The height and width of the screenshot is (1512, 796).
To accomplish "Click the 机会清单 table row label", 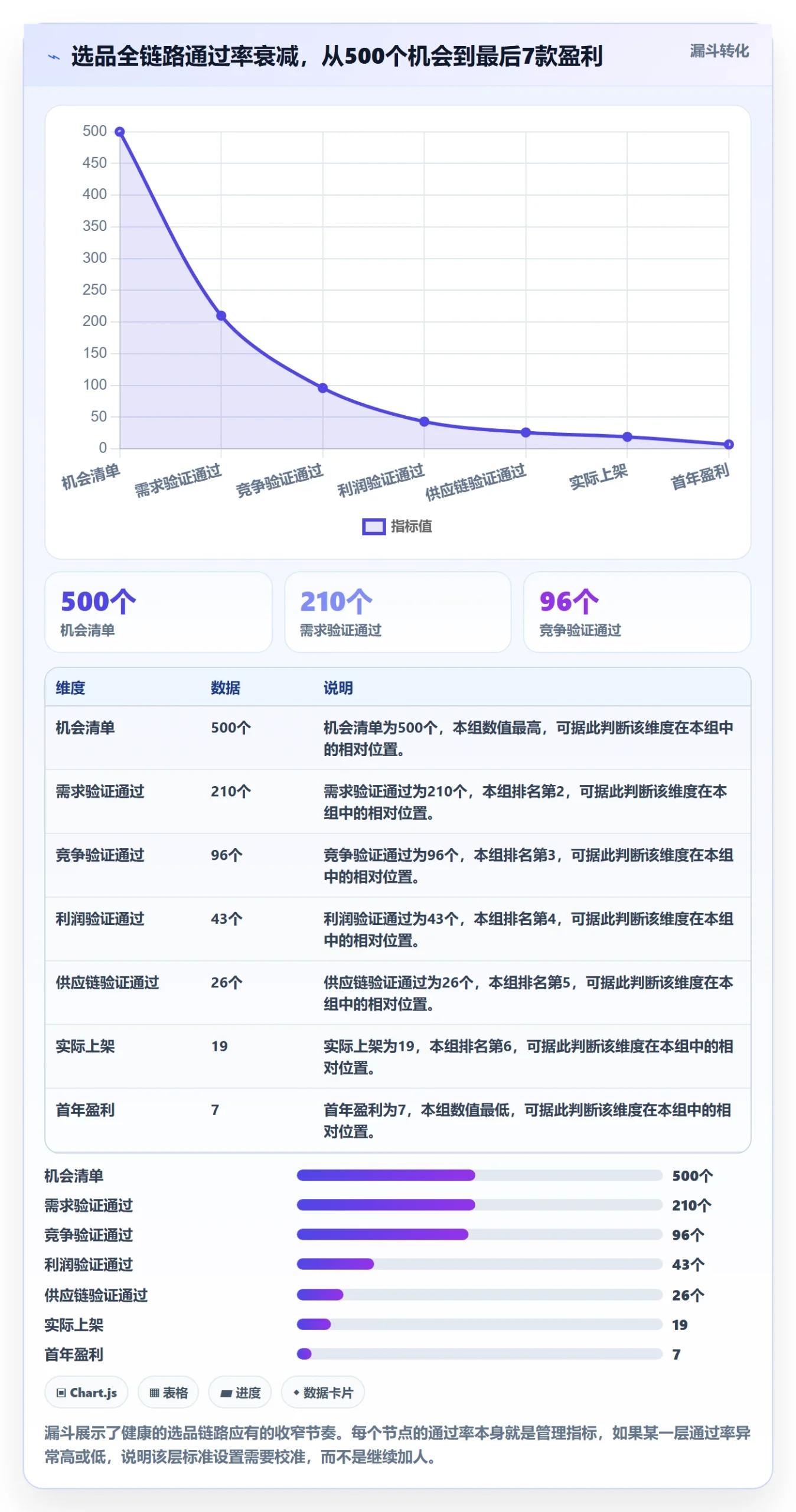I will pos(85,728).
